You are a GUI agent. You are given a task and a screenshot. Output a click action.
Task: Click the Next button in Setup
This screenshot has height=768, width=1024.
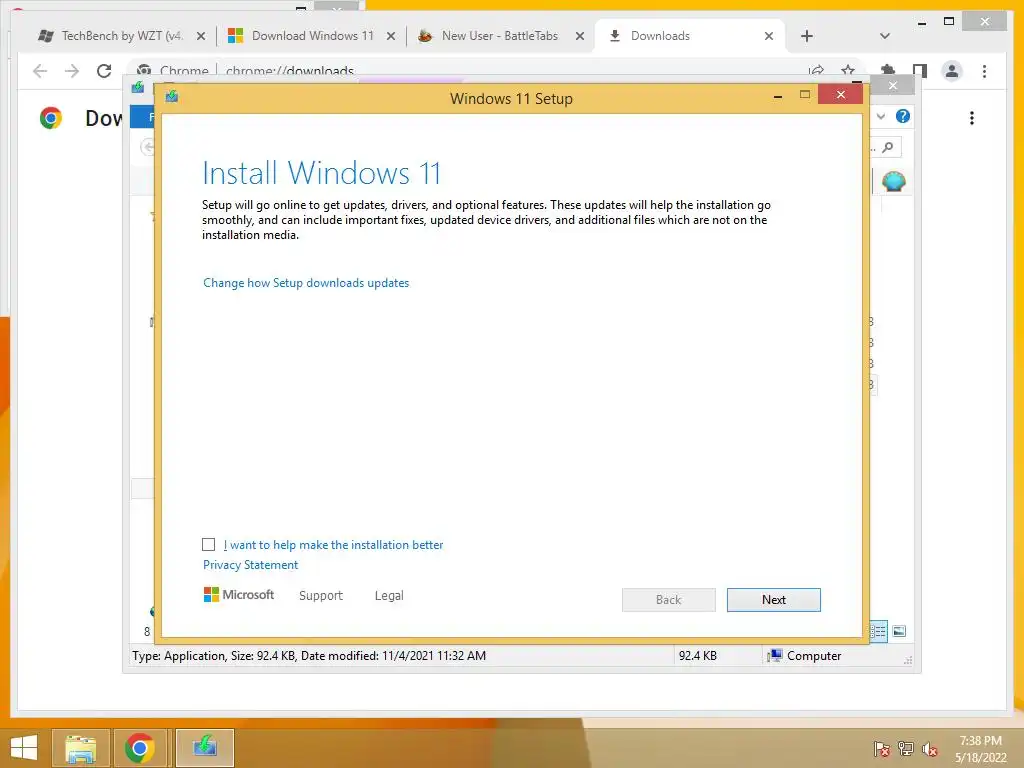tap(773, 600)
